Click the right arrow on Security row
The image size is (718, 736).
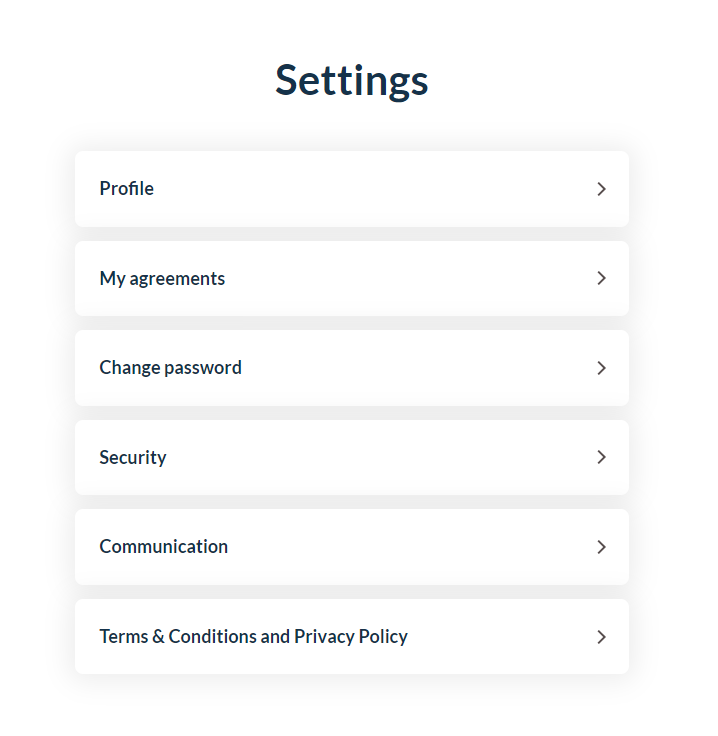point(601,457)
